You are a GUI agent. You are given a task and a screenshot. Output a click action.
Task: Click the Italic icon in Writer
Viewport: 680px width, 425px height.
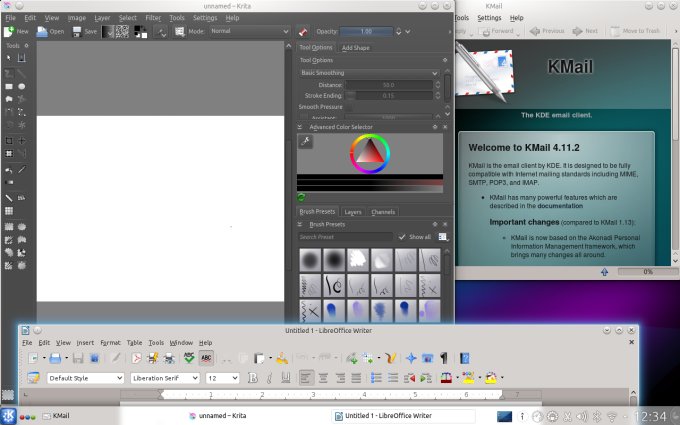pyautogui.click(x=267, y=378)
